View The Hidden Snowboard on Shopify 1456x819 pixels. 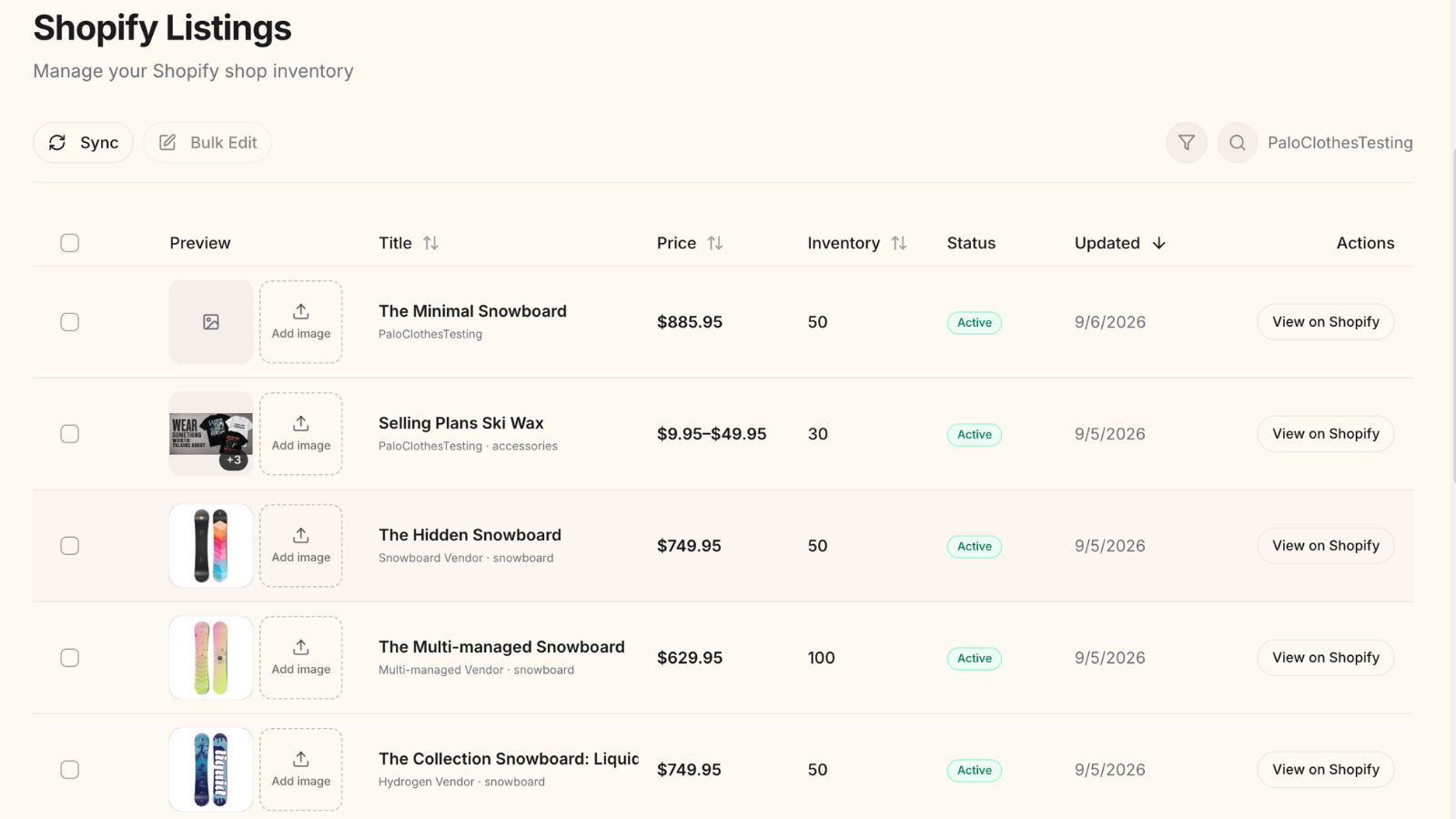tap(1326, 546)
